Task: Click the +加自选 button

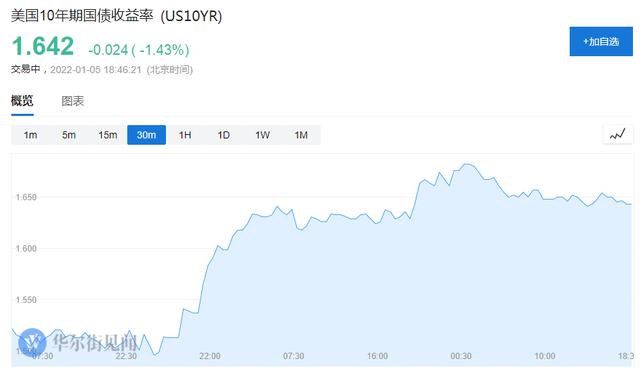Action: pos(601,42)
